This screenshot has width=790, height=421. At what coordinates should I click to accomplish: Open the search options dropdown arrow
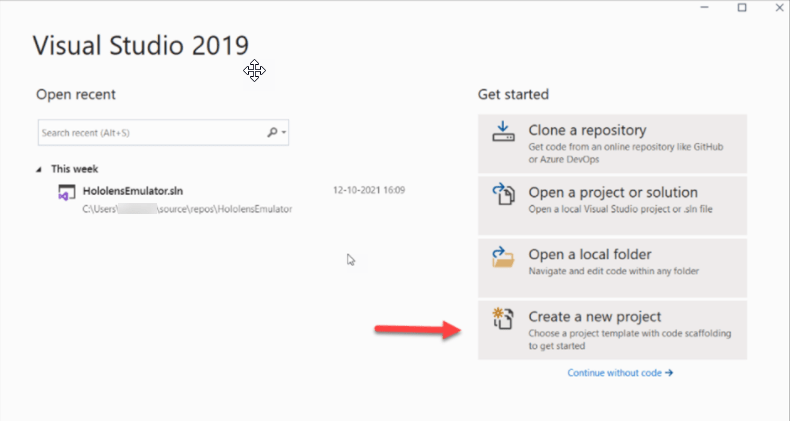tap(284, 133)
